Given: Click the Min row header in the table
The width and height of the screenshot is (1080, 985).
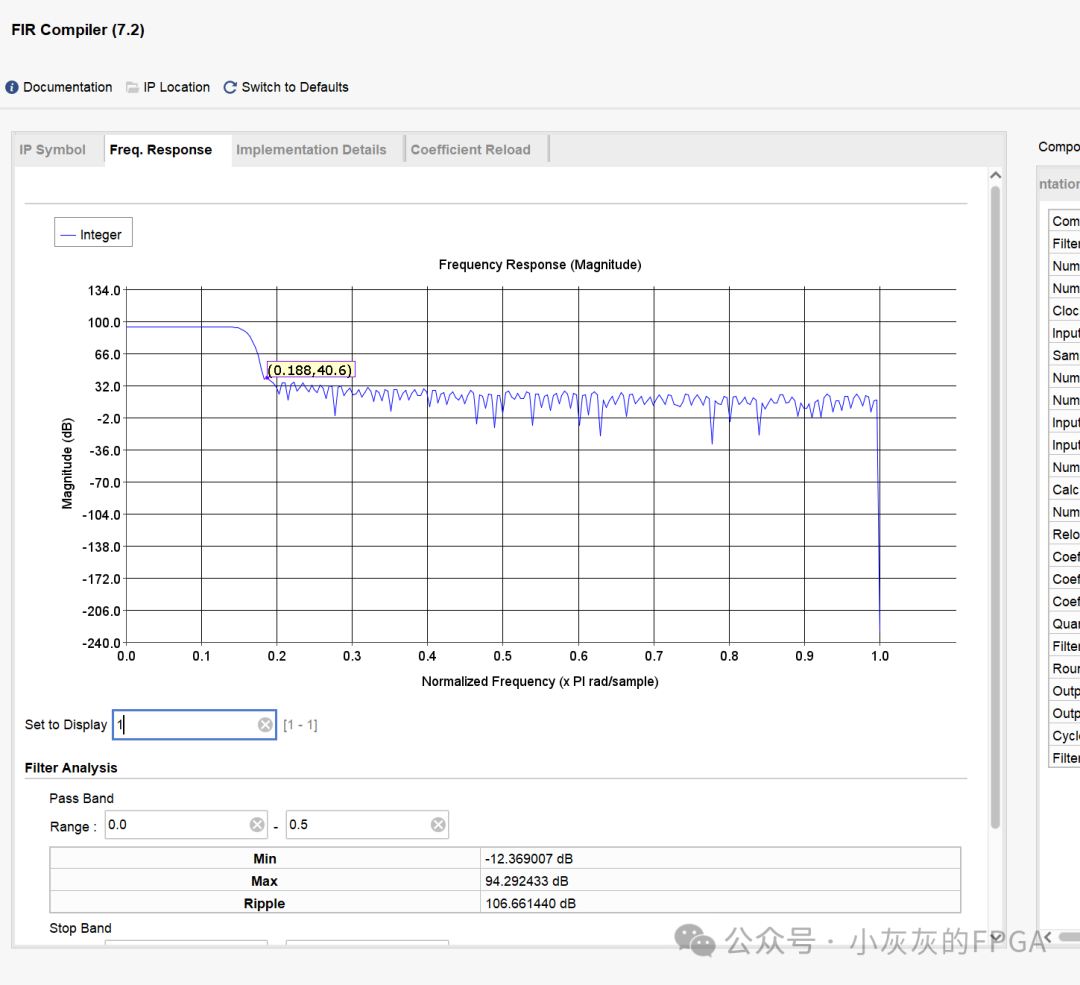Looking at the screenshot, I should click(x=264, y=859).
